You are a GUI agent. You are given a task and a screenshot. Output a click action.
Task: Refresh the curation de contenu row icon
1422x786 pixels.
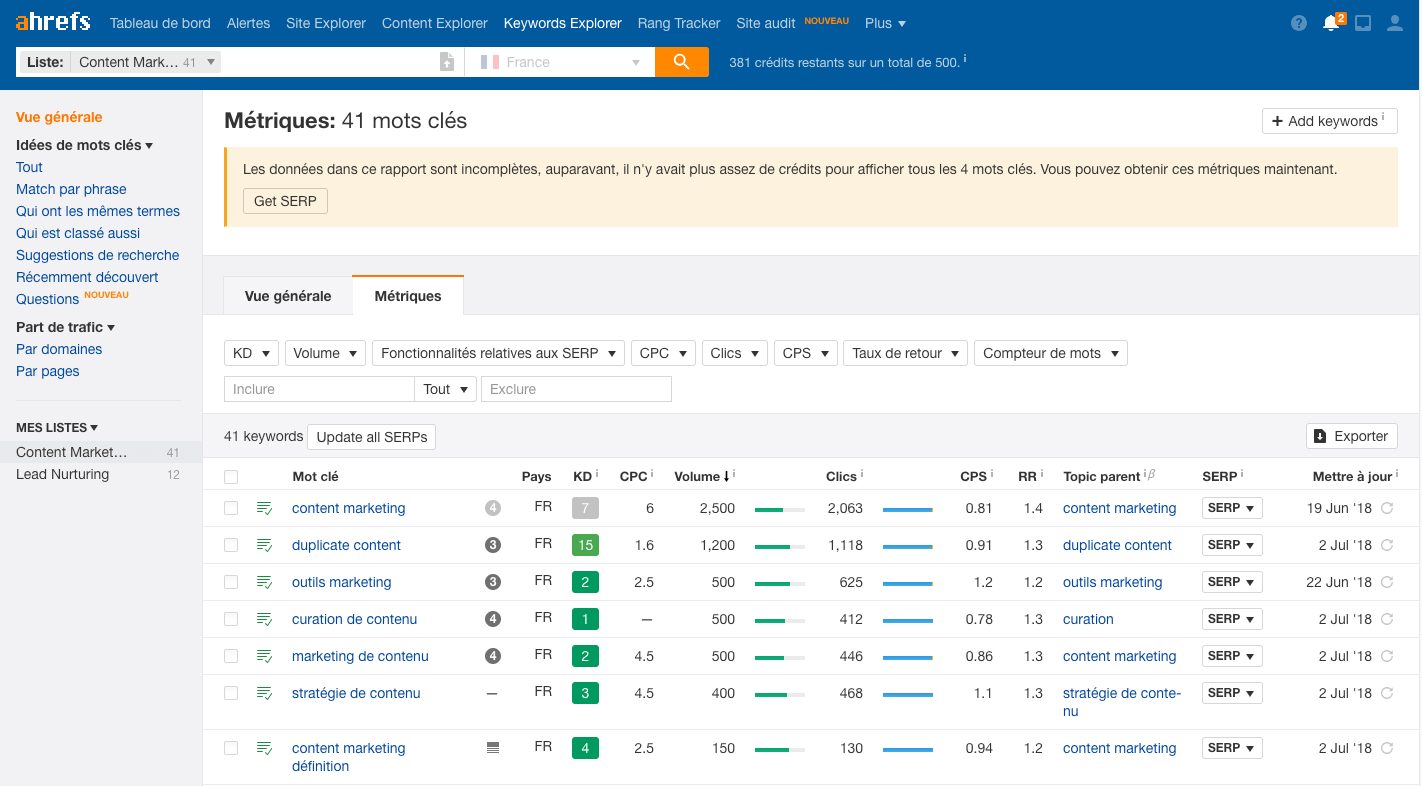1387,619
